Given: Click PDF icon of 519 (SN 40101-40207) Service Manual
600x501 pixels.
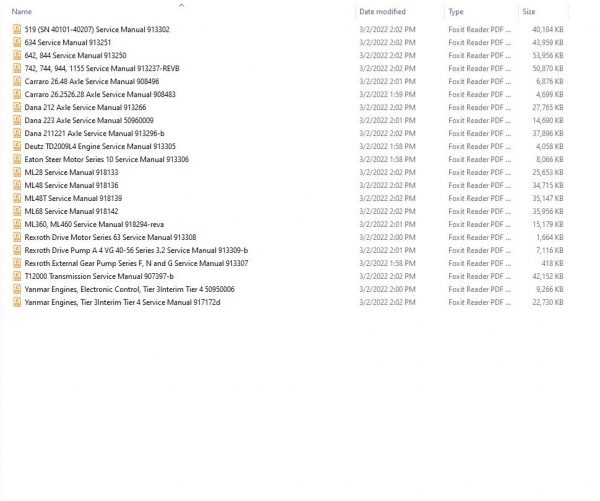Looking at the screenshot, I should coord(17,29).
